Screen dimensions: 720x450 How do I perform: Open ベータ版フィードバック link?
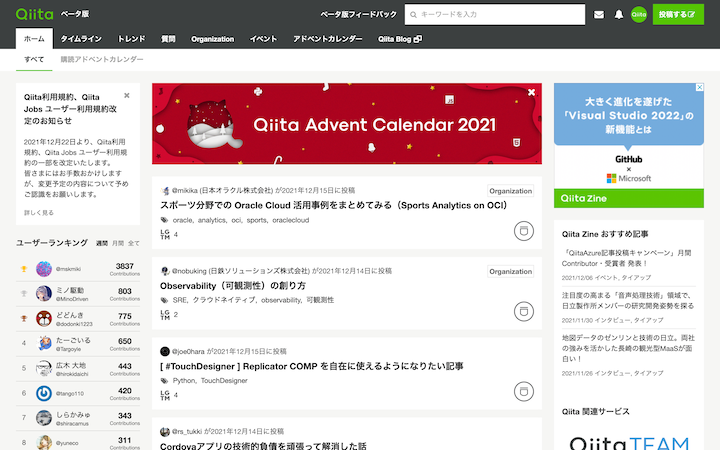pyautogui.click(x=359, y=15)
